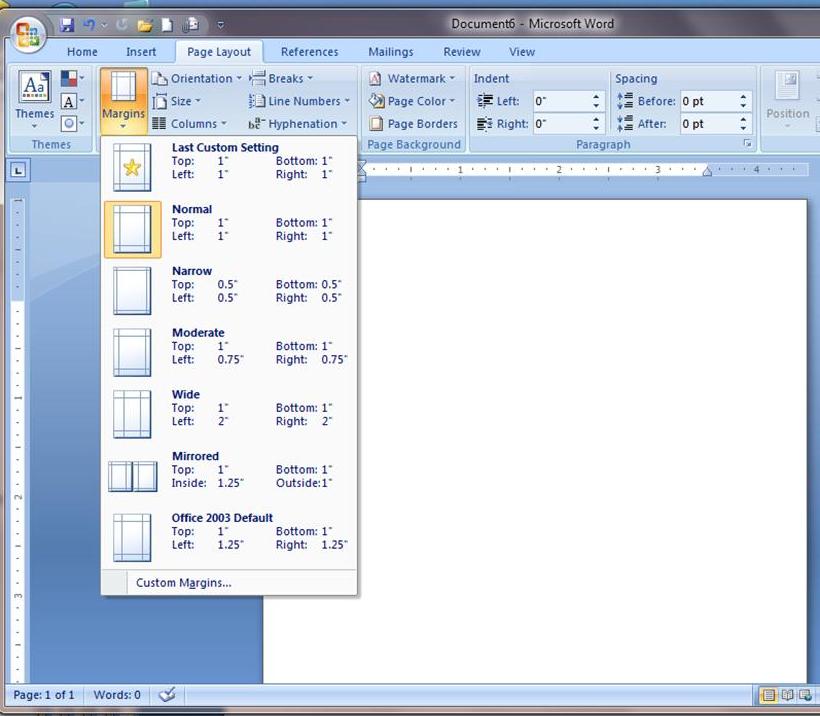Click the Redo icon in Quick Access toolbar

[x=122, y=25]
